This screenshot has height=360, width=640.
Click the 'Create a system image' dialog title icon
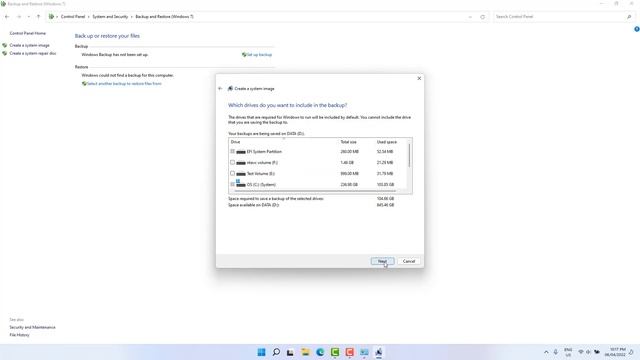click(x=230, y=89)
